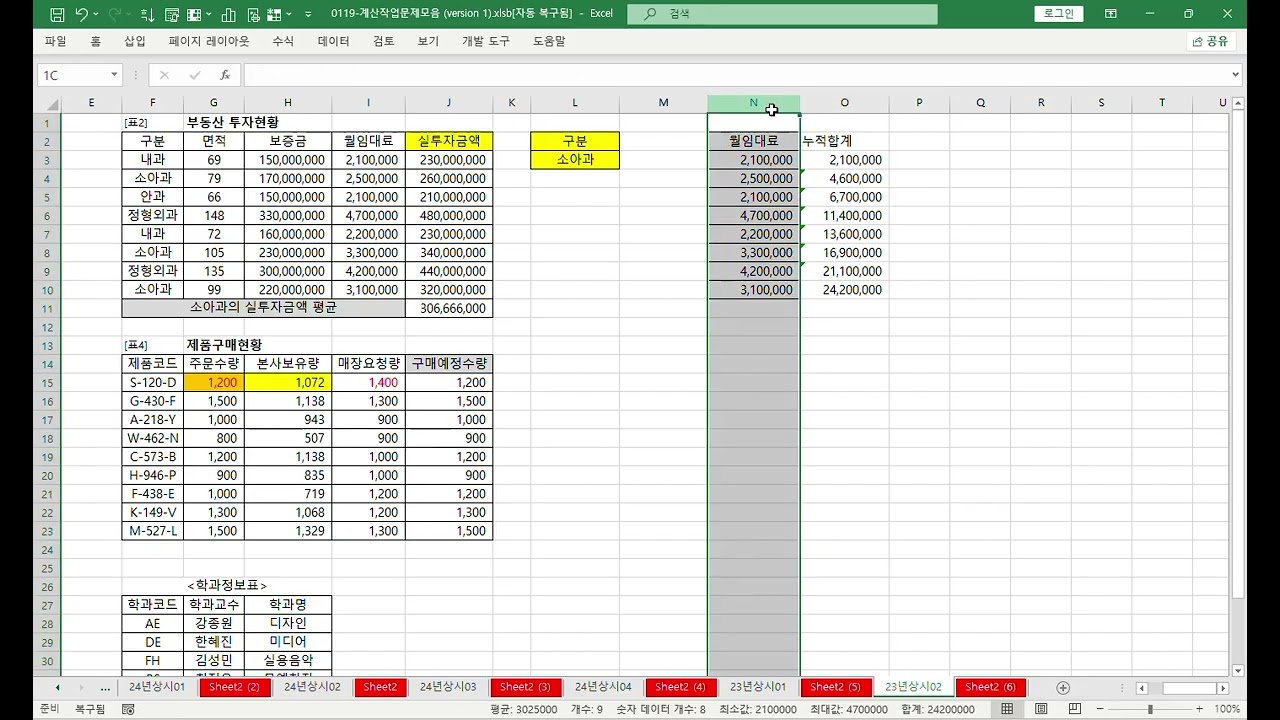Click the orange cell with 1,200 in row 15

pyautogui.click(x=214, y=383)
